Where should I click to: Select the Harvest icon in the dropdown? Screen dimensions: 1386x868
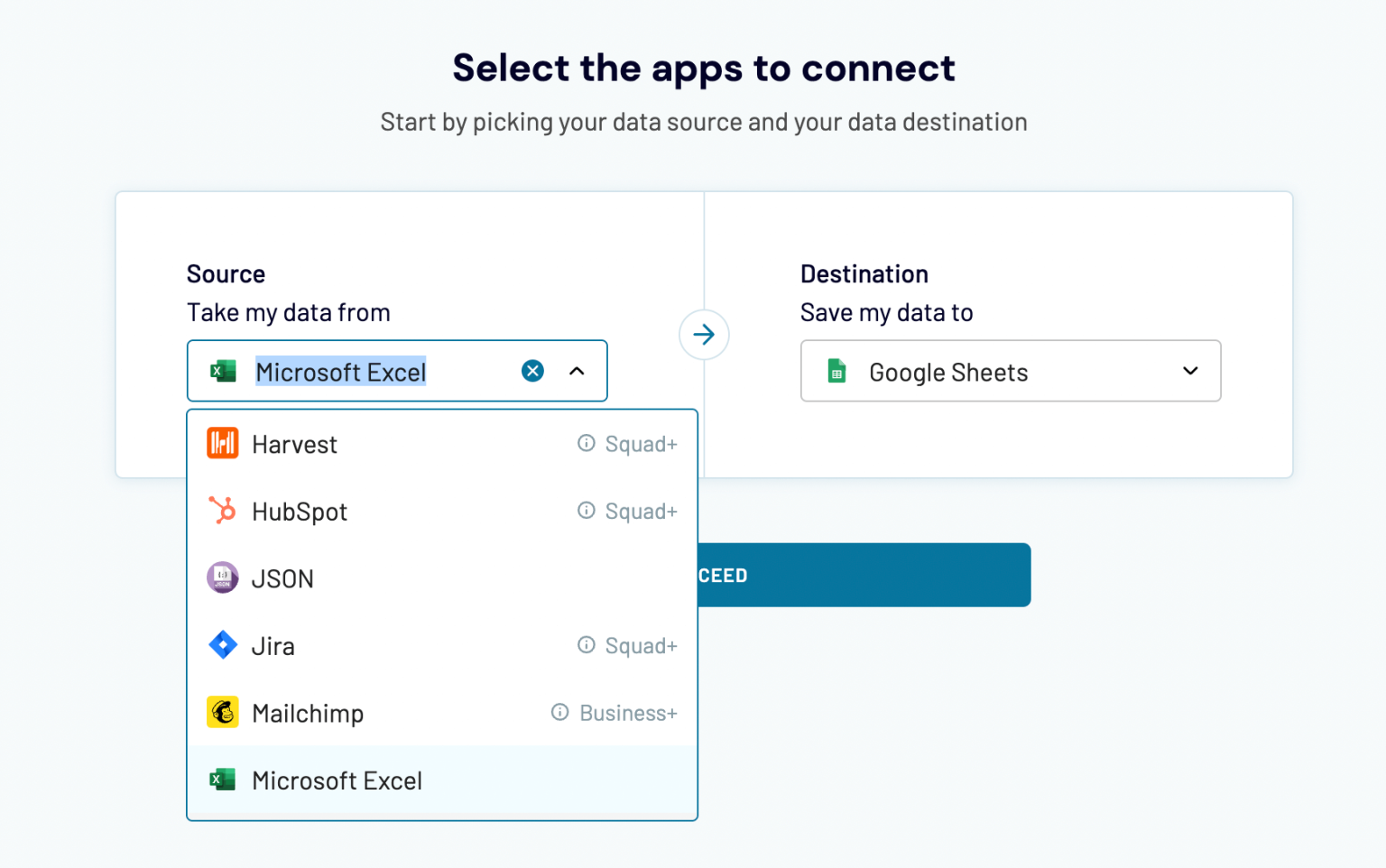click(x=222, y=443)
